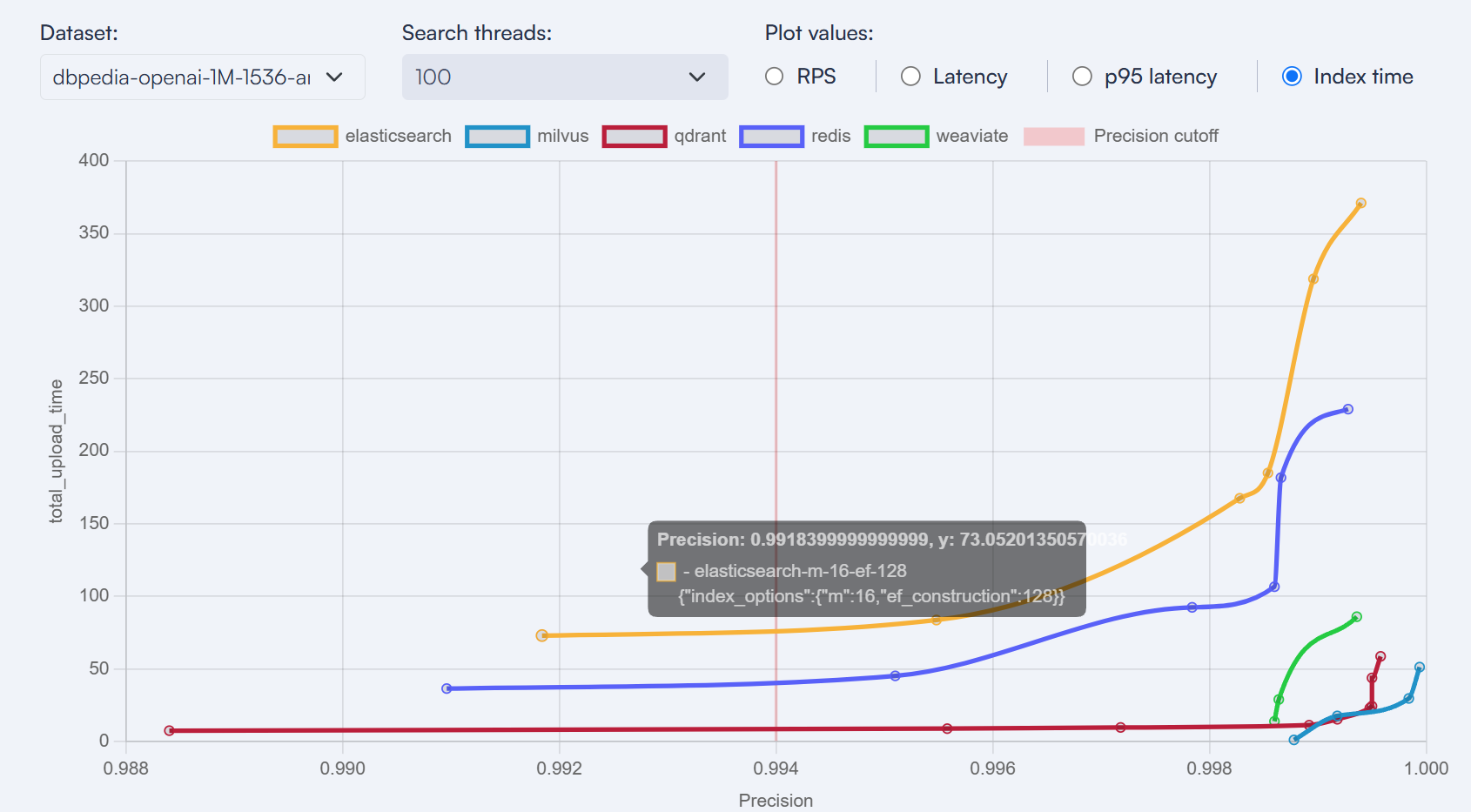The width and height of the screenshot is (1471, 812).
Task: Click the top qdrant data point near 58
Action: (x=1380, y=657)
